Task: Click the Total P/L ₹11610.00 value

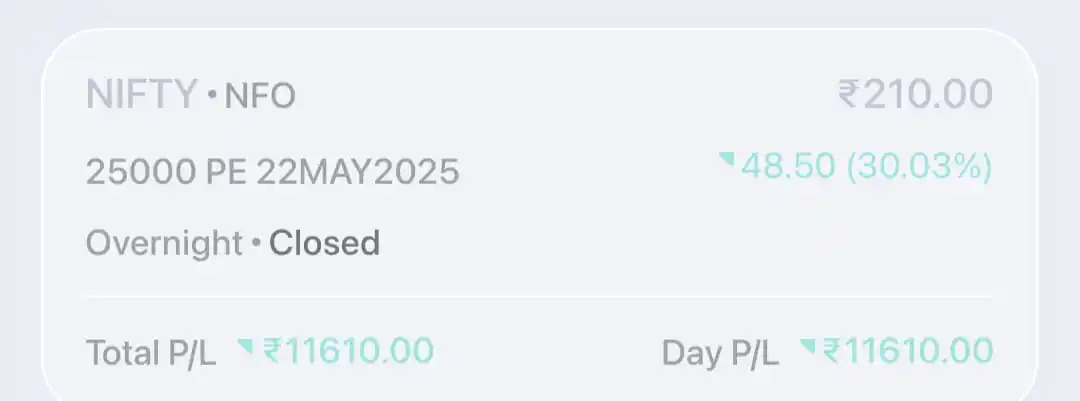Action: (x=349, y=350)
